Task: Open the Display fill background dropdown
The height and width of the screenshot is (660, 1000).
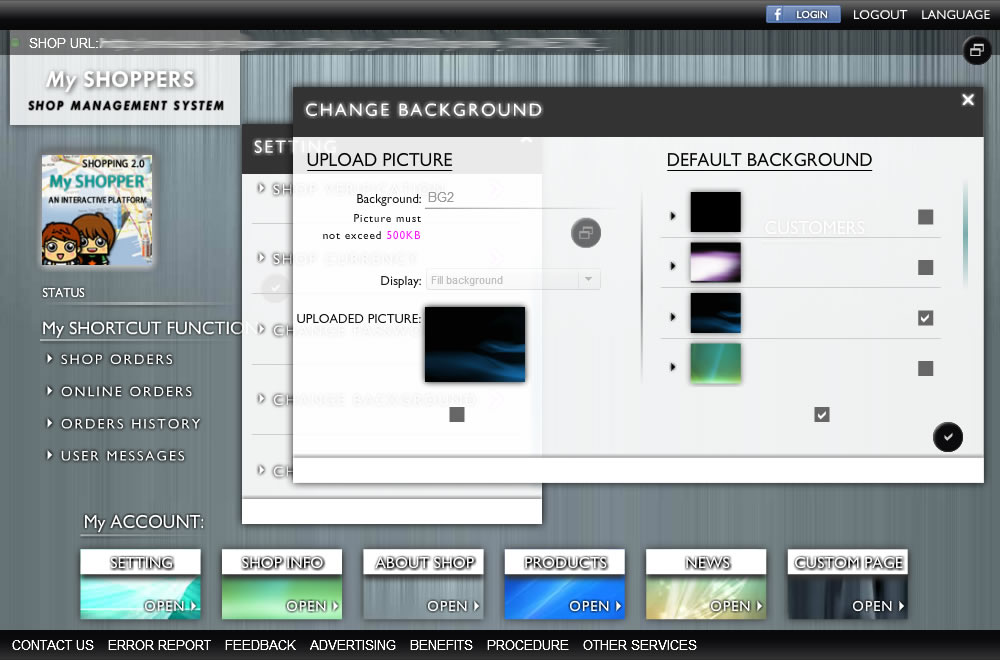Action: 514,280
